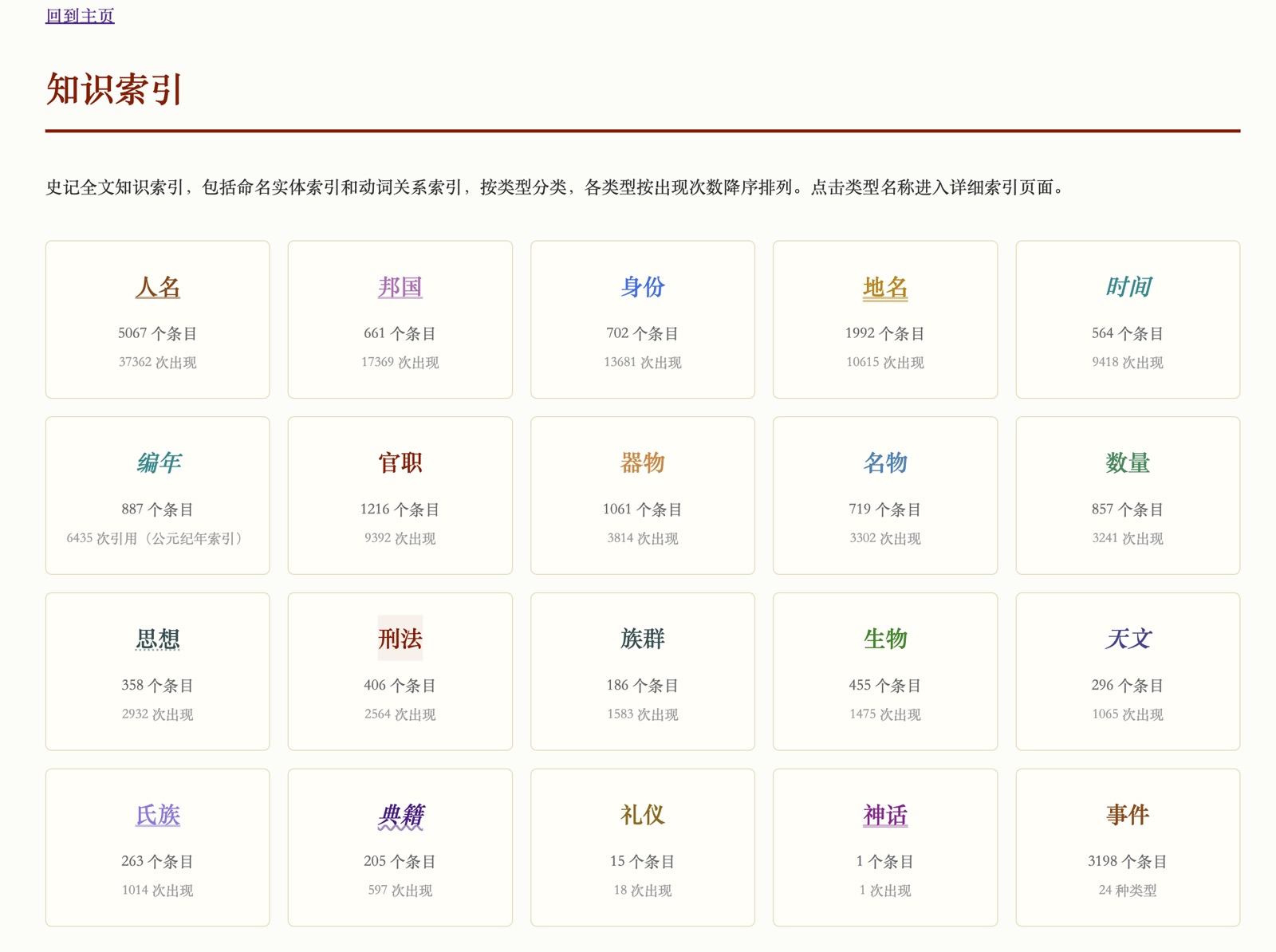Click the '3241 次出现' count text
1276x952 pixels.
[1128, 538]
